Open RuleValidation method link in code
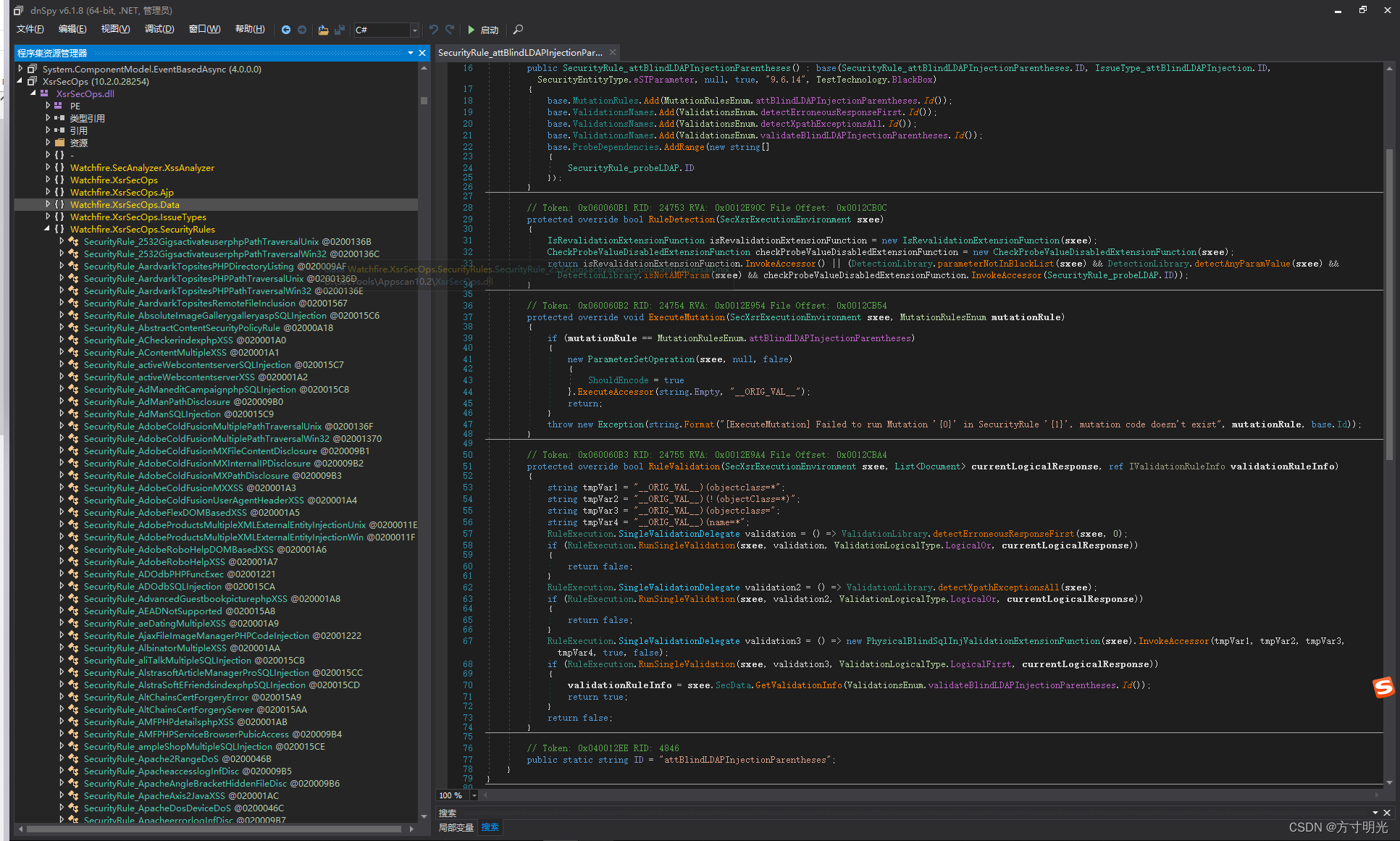 pyautogui.click(x=684, y=466)
